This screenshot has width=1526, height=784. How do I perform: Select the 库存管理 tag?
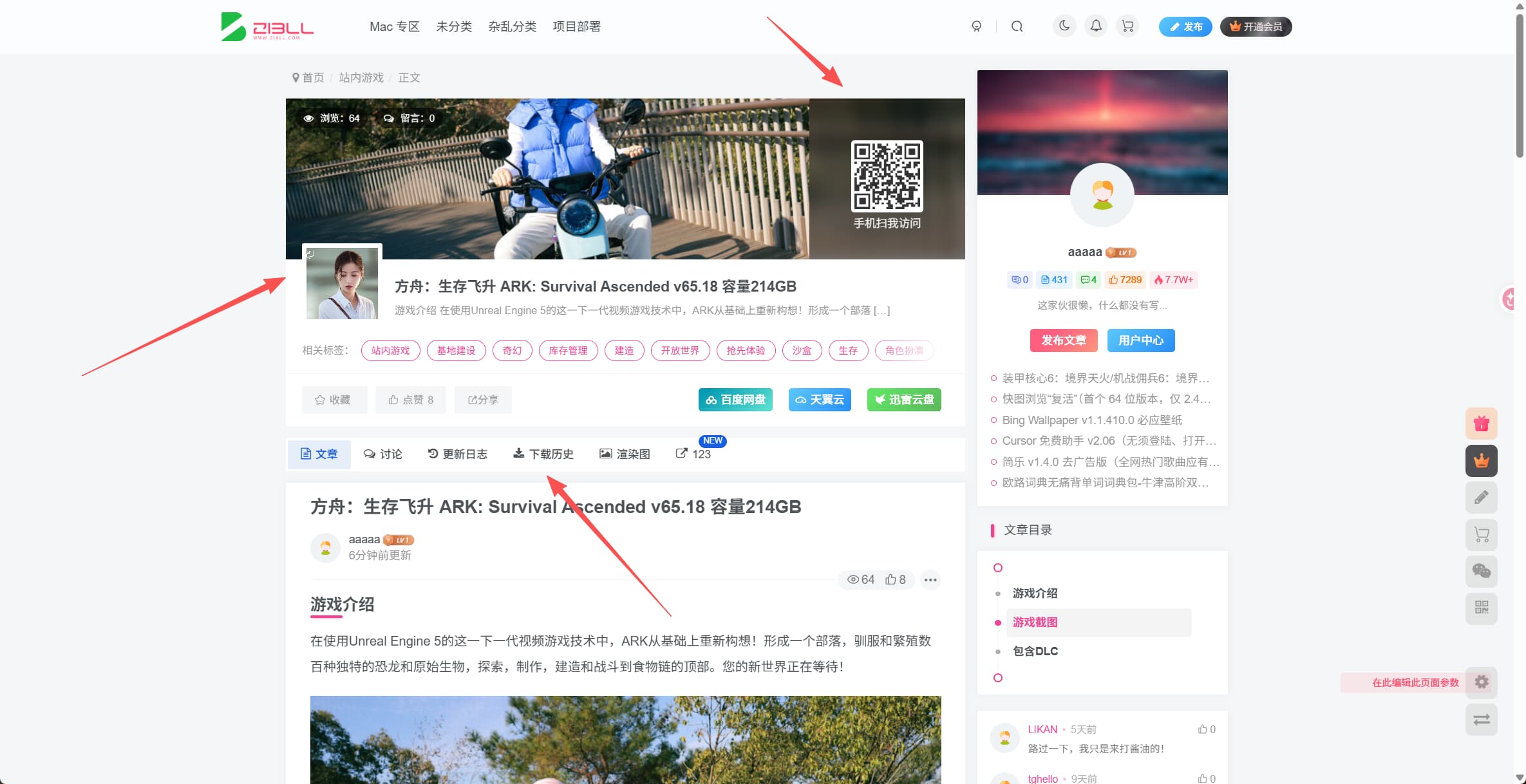pos(569,351)
